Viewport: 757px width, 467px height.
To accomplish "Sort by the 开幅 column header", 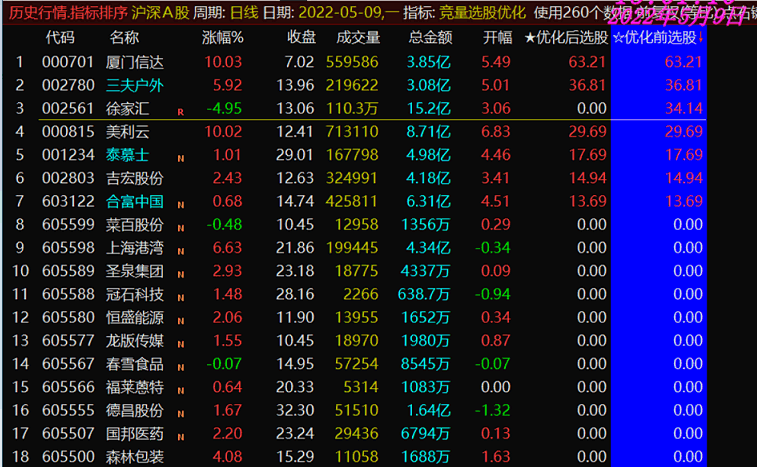I will [x=497, y=38].
